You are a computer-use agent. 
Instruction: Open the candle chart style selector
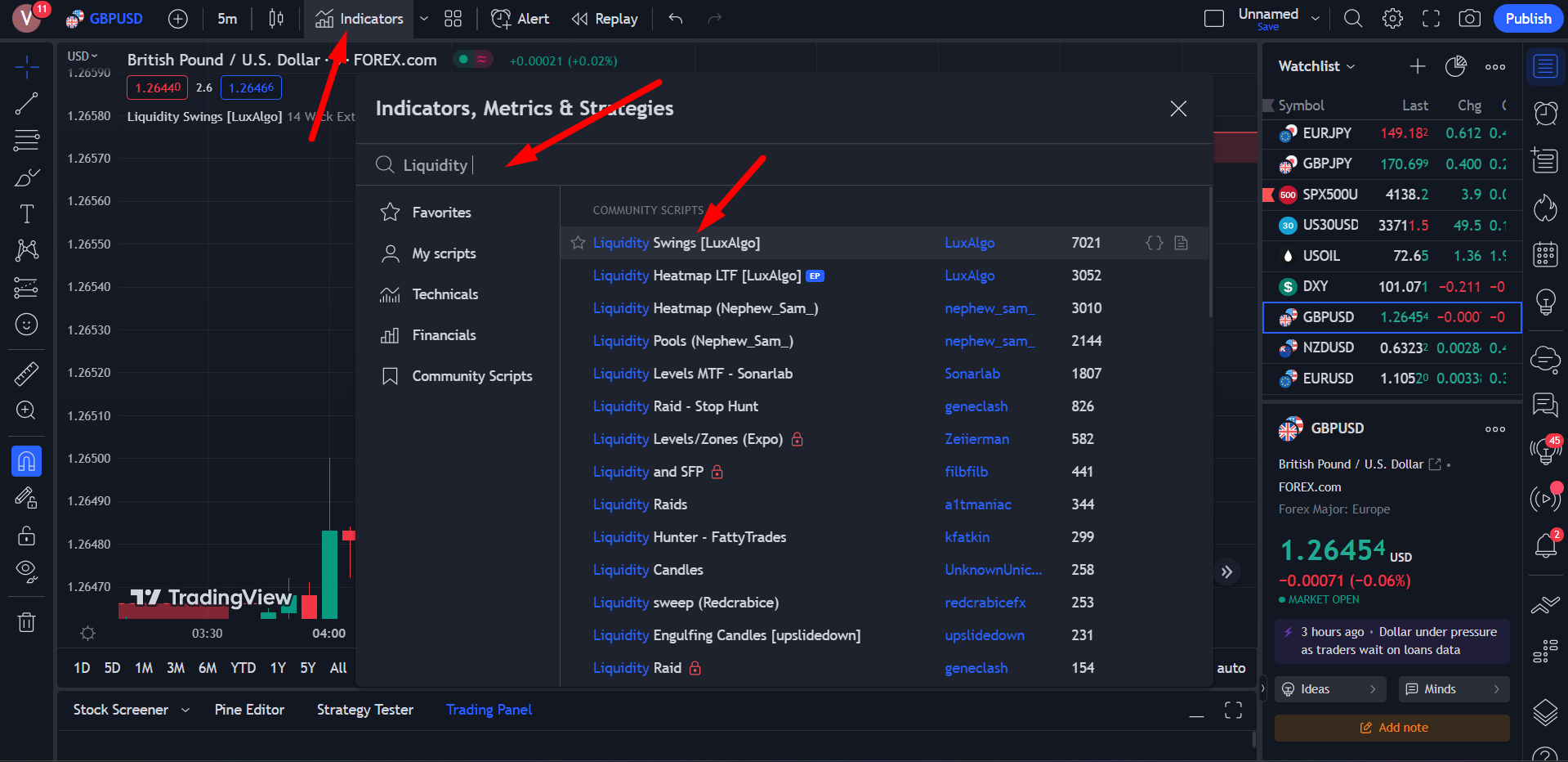[276, 19]
